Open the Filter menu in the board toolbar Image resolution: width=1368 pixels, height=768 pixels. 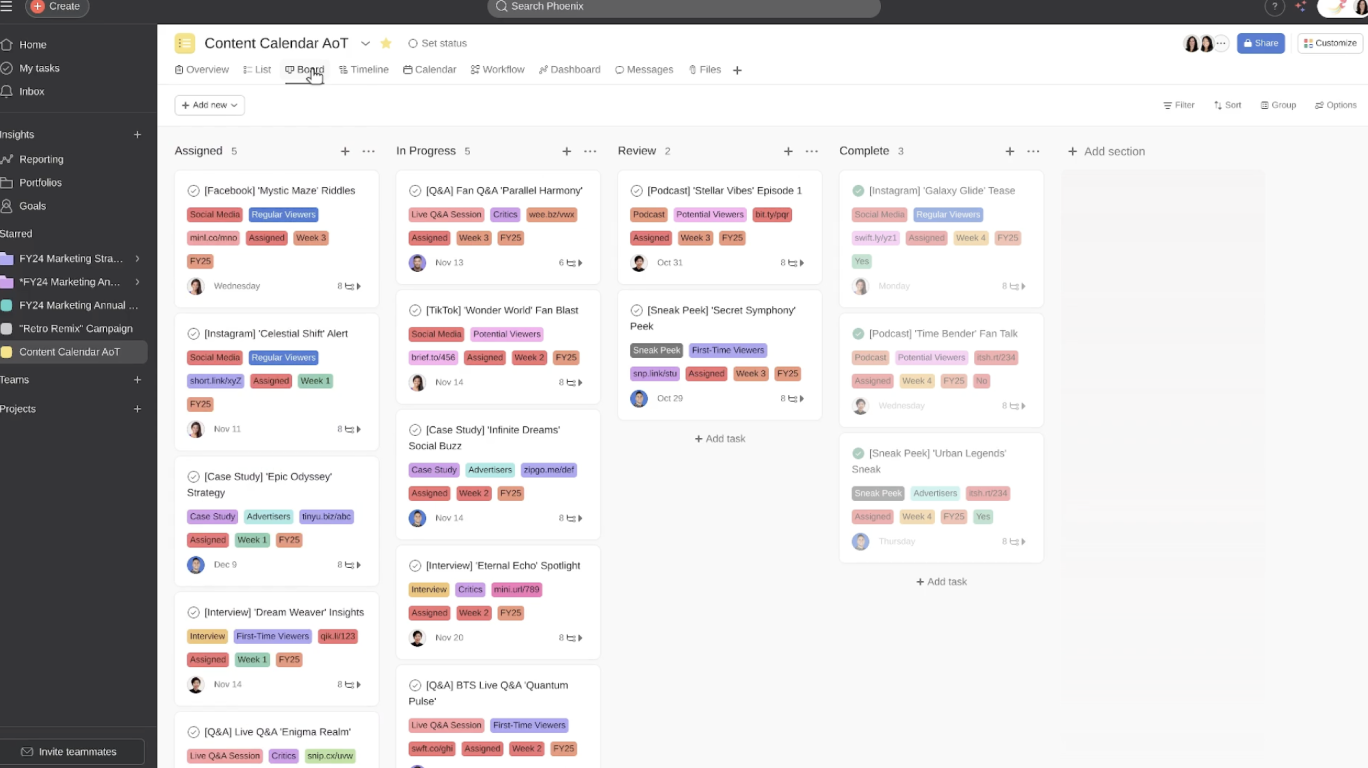point(1178,104)
